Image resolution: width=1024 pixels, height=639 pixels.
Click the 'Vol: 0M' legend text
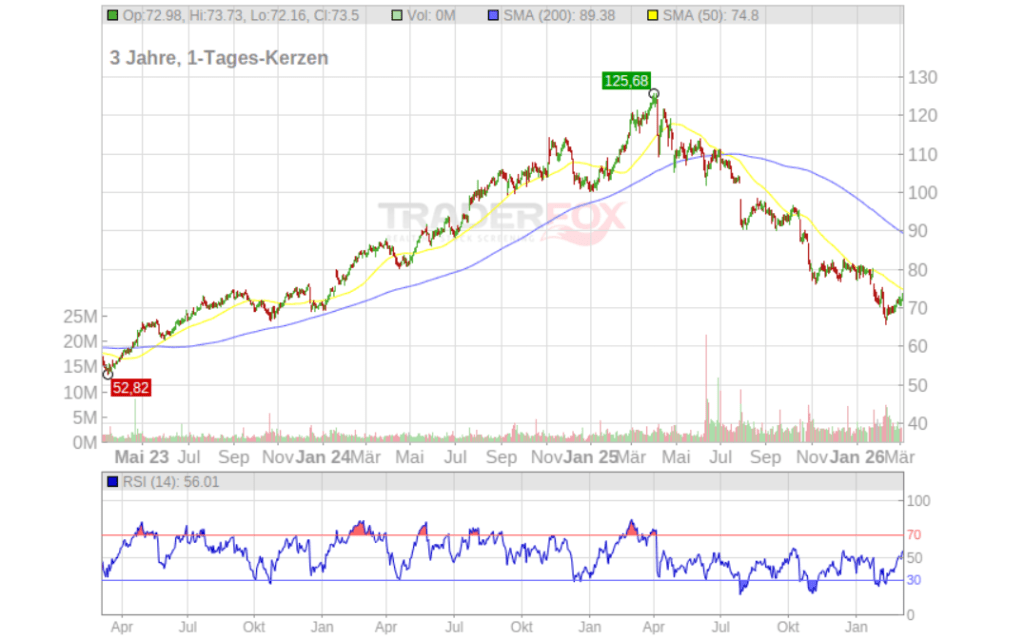pos(437,16)
